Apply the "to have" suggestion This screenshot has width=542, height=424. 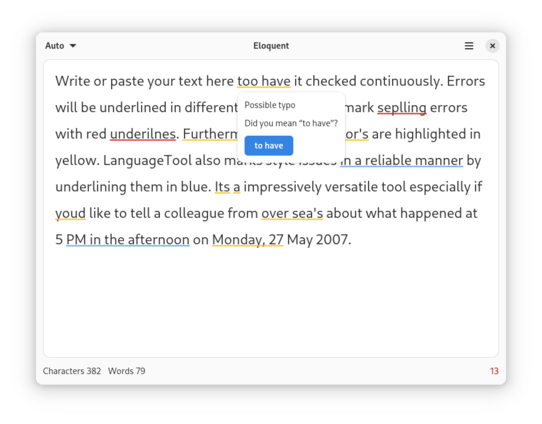pos(269,145)
